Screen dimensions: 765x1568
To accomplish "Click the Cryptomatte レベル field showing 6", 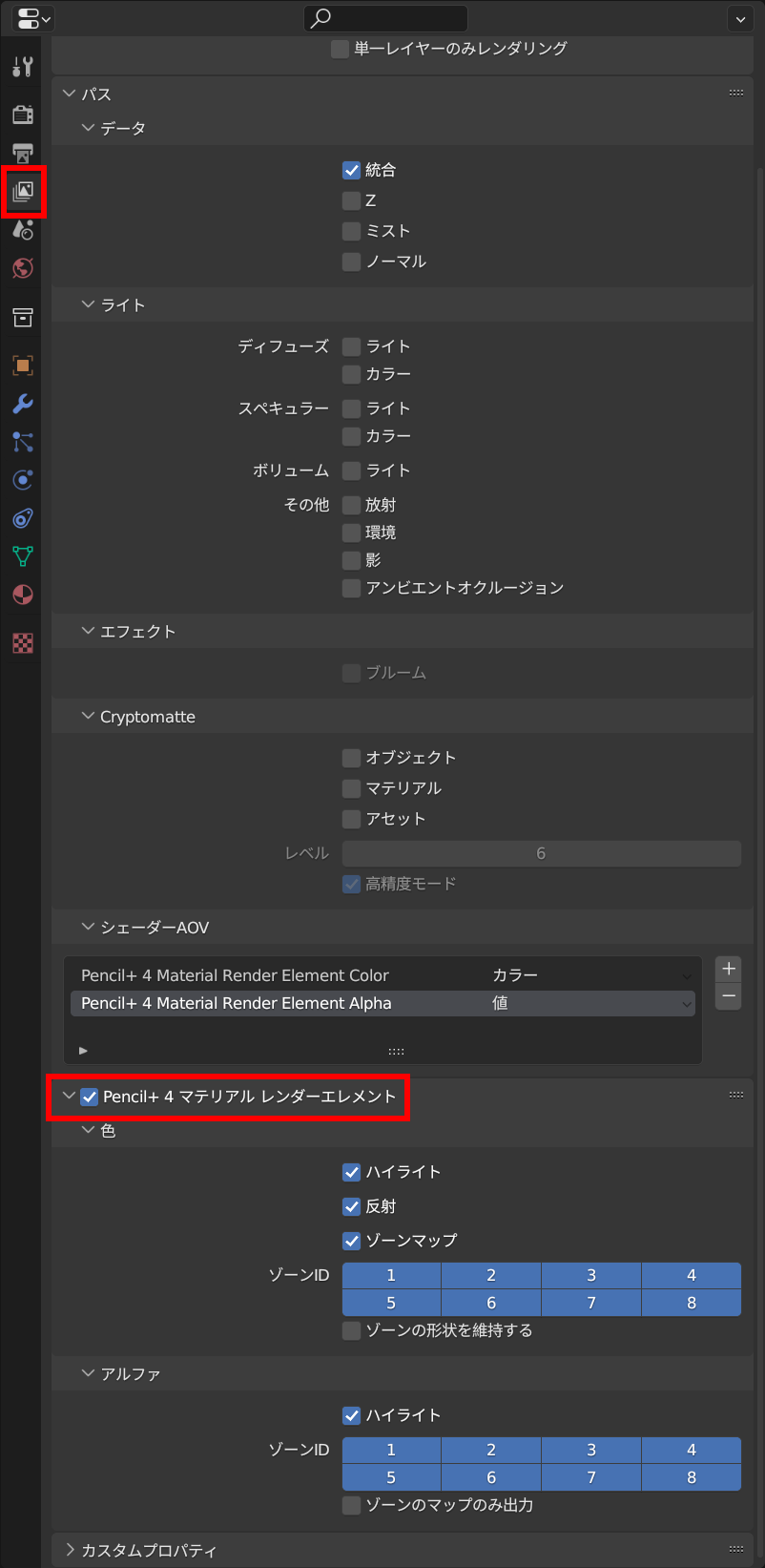I will 541,853.
